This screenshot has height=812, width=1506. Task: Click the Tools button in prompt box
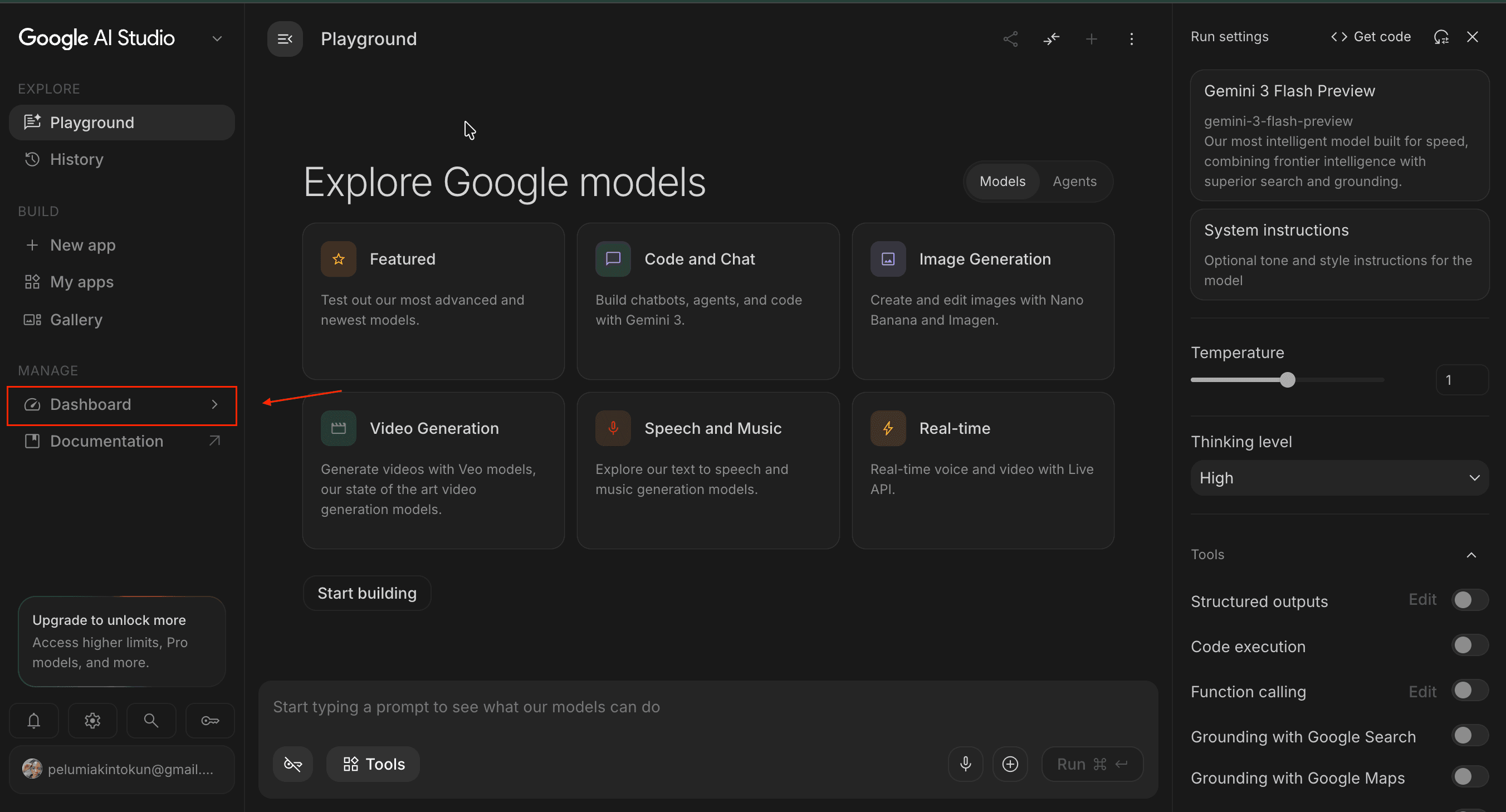[373, 764]
